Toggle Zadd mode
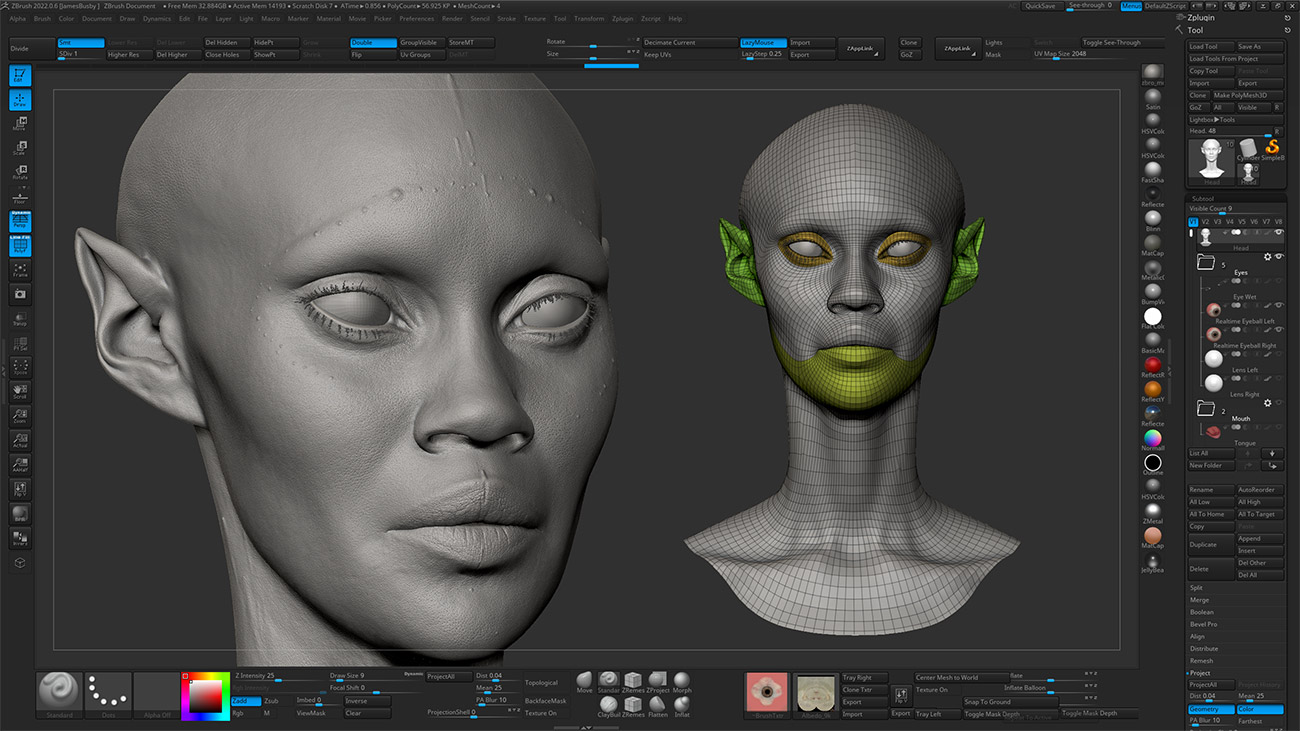This screenshot has height=731, width=1300. coord(246,701)
